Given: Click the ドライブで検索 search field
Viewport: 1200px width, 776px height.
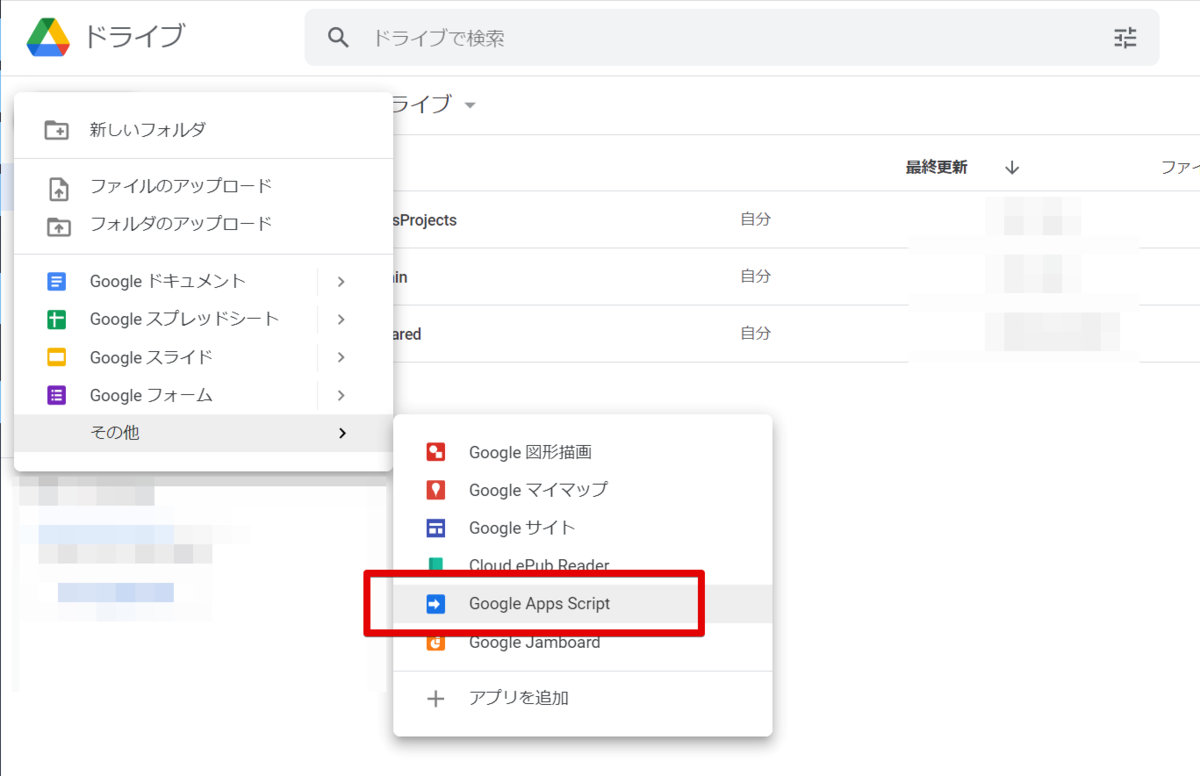Looking at the screenshot, I should (x=732, y=38).
